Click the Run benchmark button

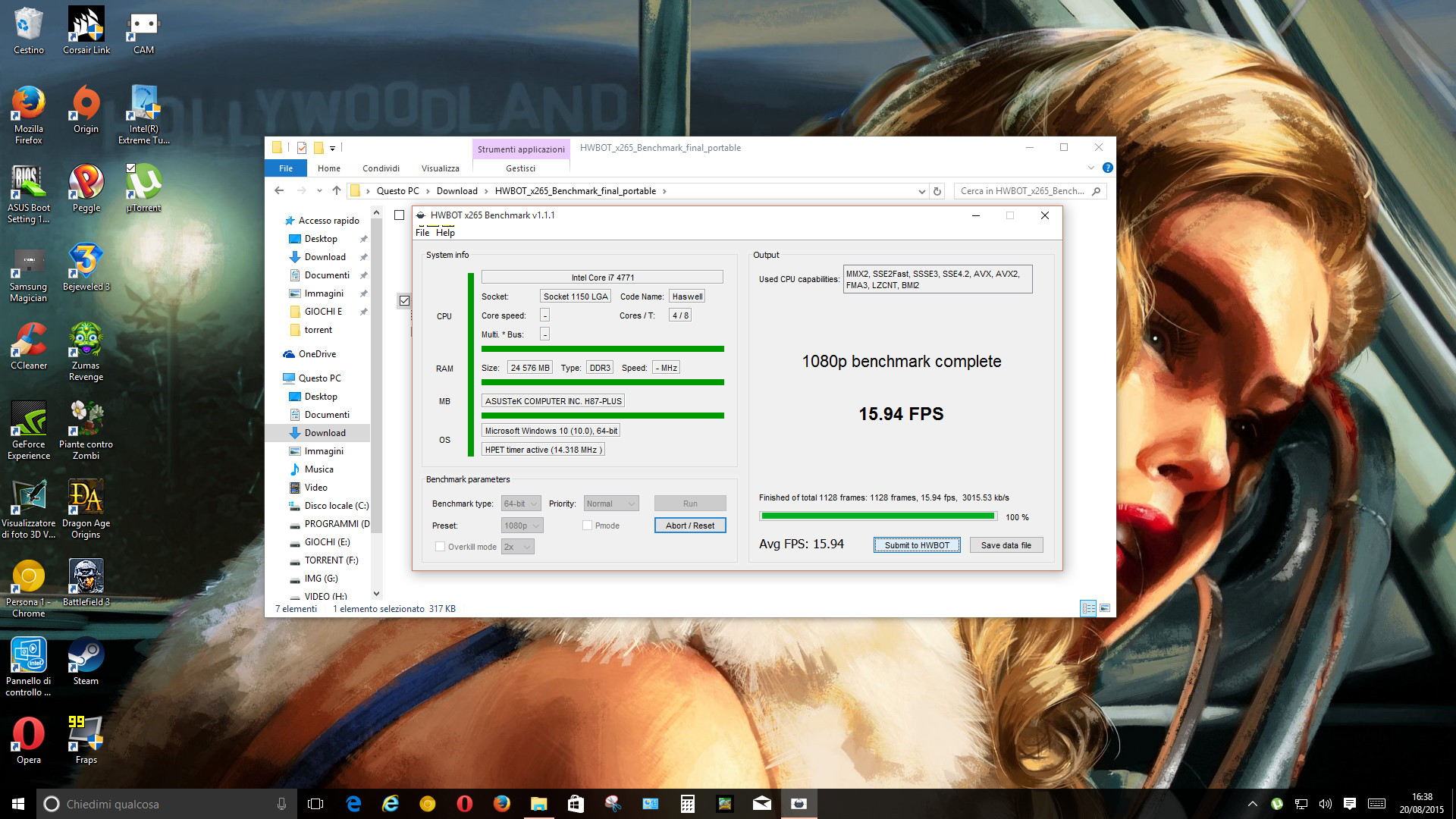(x=690, y=504)
